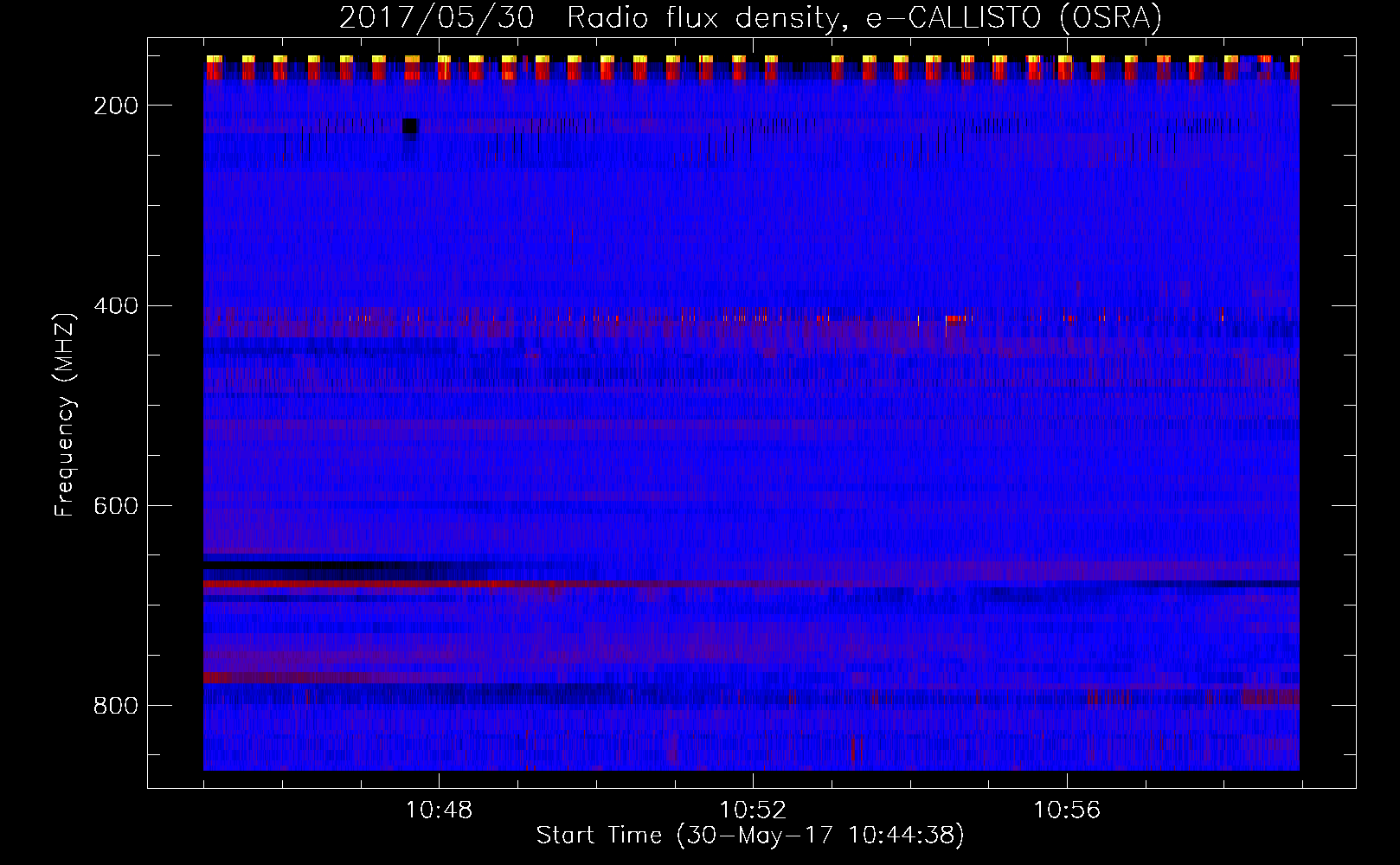Click the 10:52 time tick label
Image resolution: width=1400 pixels, height=865 pixels.
[753, 810]
